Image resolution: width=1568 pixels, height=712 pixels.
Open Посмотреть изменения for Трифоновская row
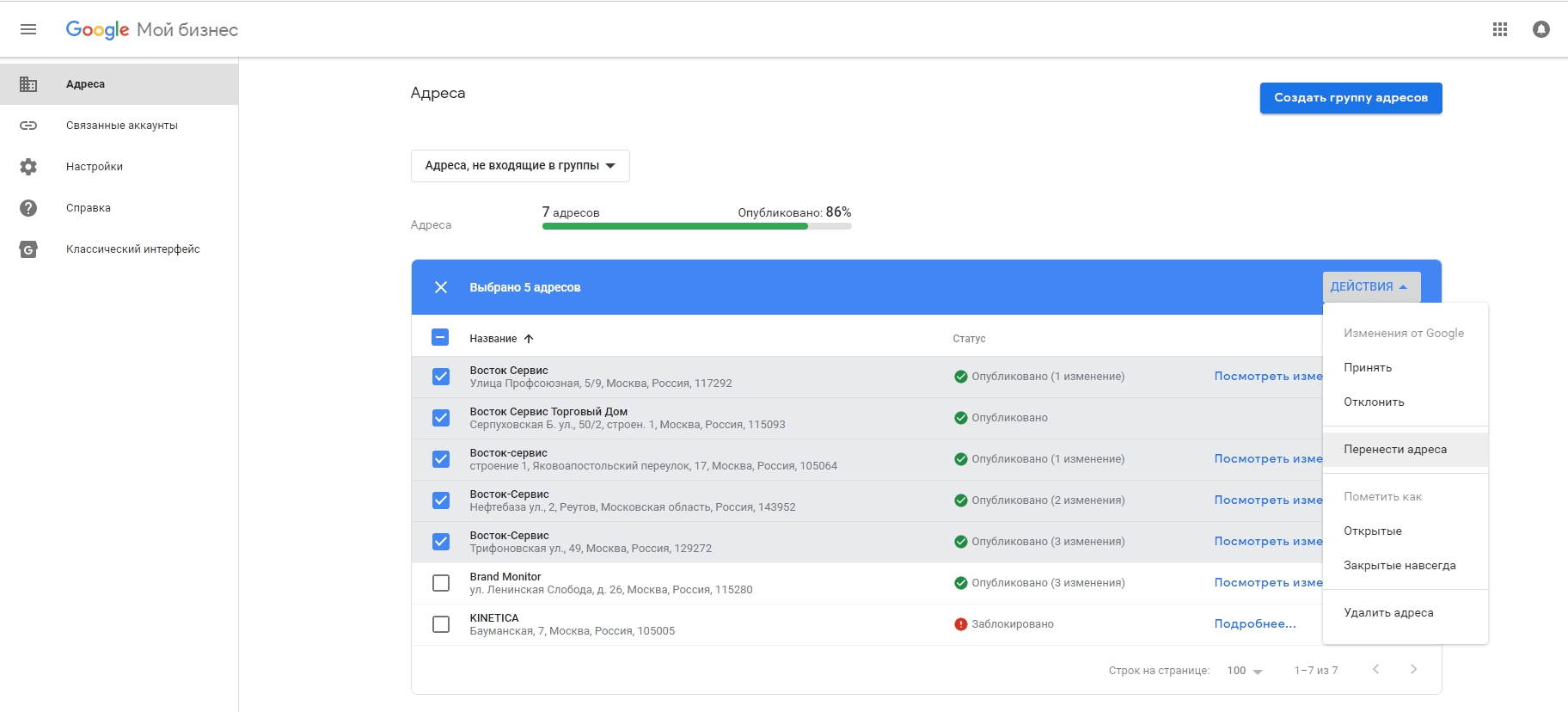pyautogui.click(x=1268, y=542)
